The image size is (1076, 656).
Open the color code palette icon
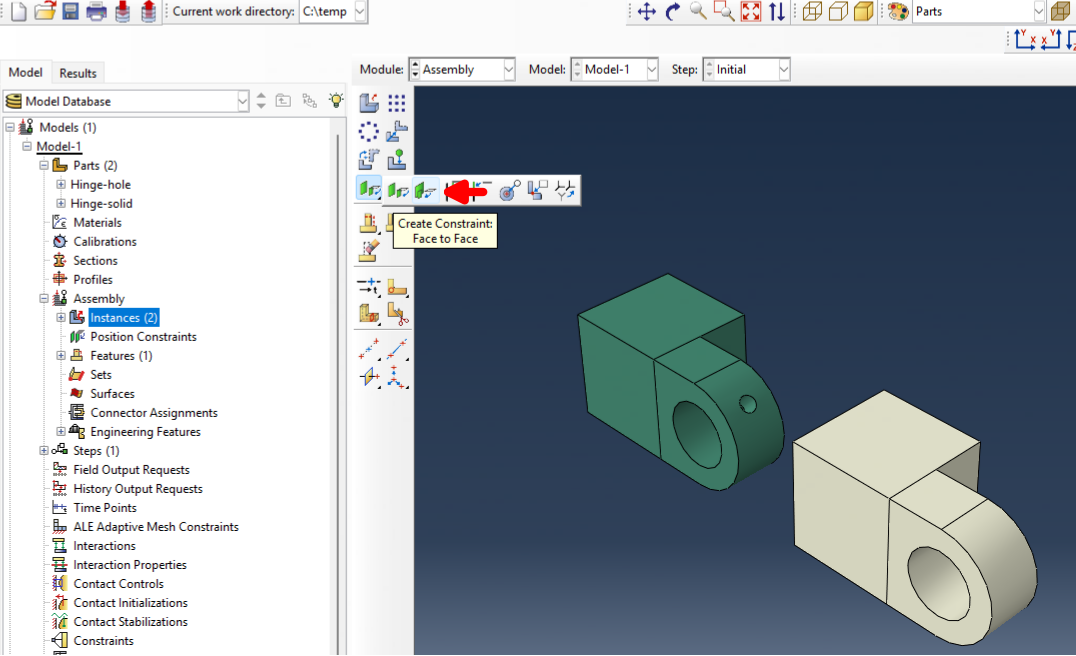tap(898, 12)
